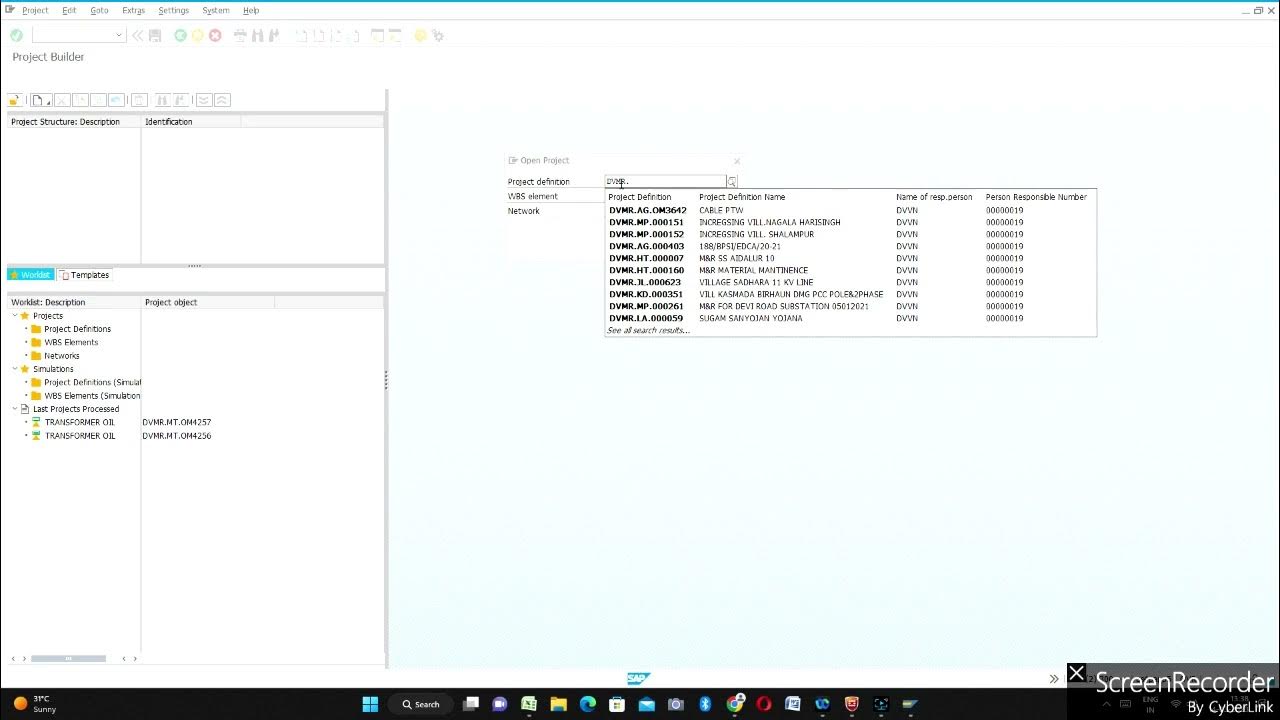Click the Project object column header
Screen dimensions: 1280x720
click(208, 302)
